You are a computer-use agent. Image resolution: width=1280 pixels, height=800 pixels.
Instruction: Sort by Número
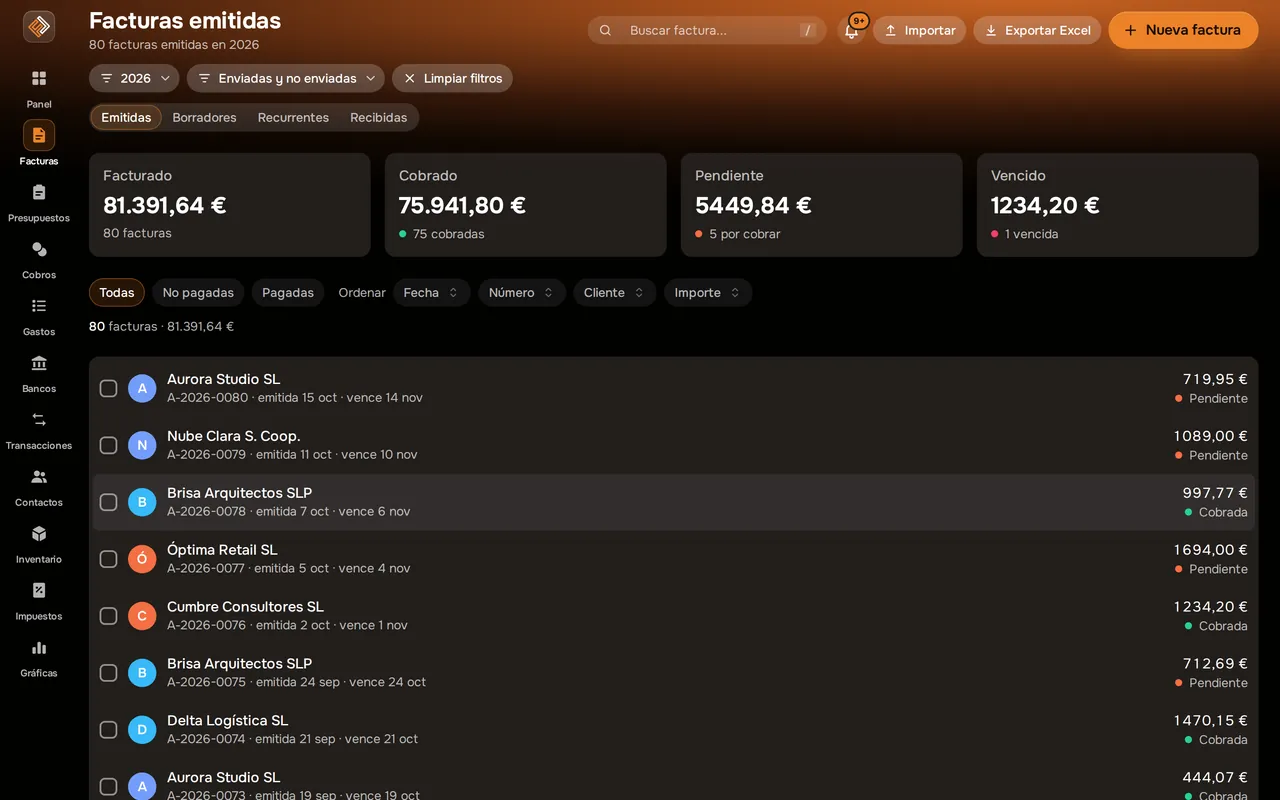tap(521, 292)
